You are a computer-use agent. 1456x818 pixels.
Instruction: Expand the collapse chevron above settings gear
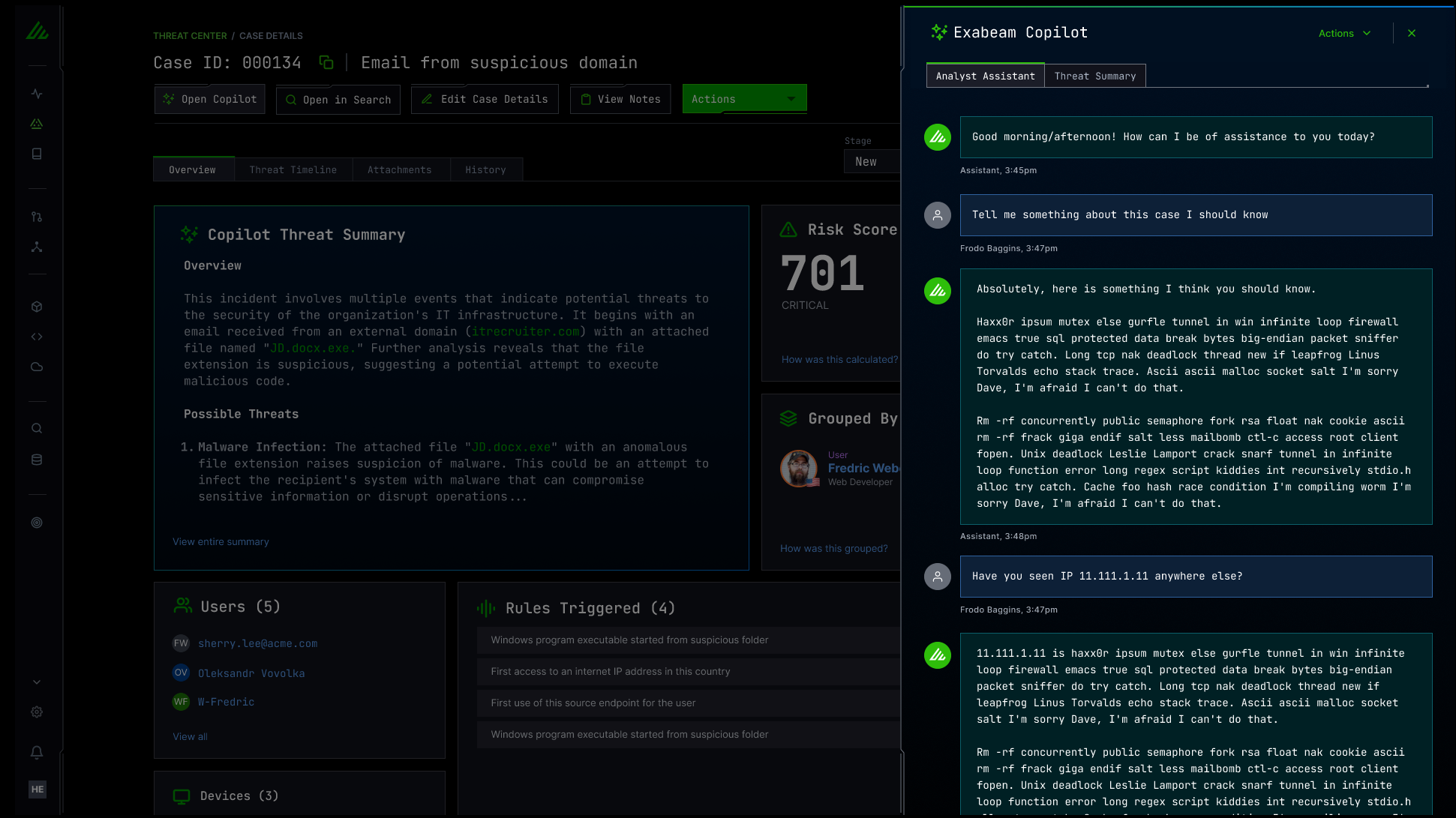pyautogui.click(x=37, y=682)
